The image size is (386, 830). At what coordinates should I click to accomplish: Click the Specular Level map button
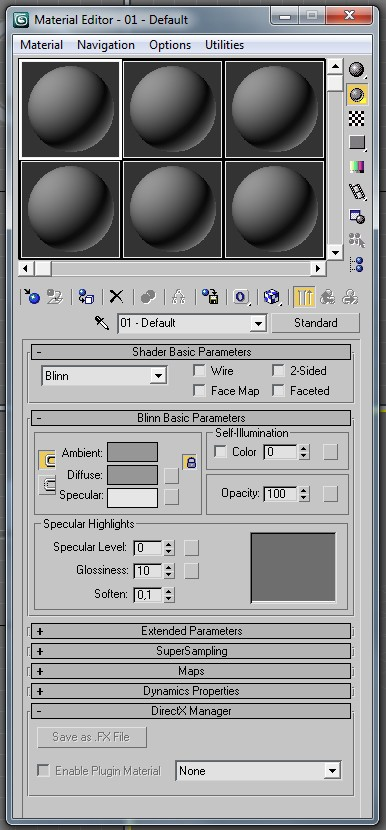click(191, 548)
